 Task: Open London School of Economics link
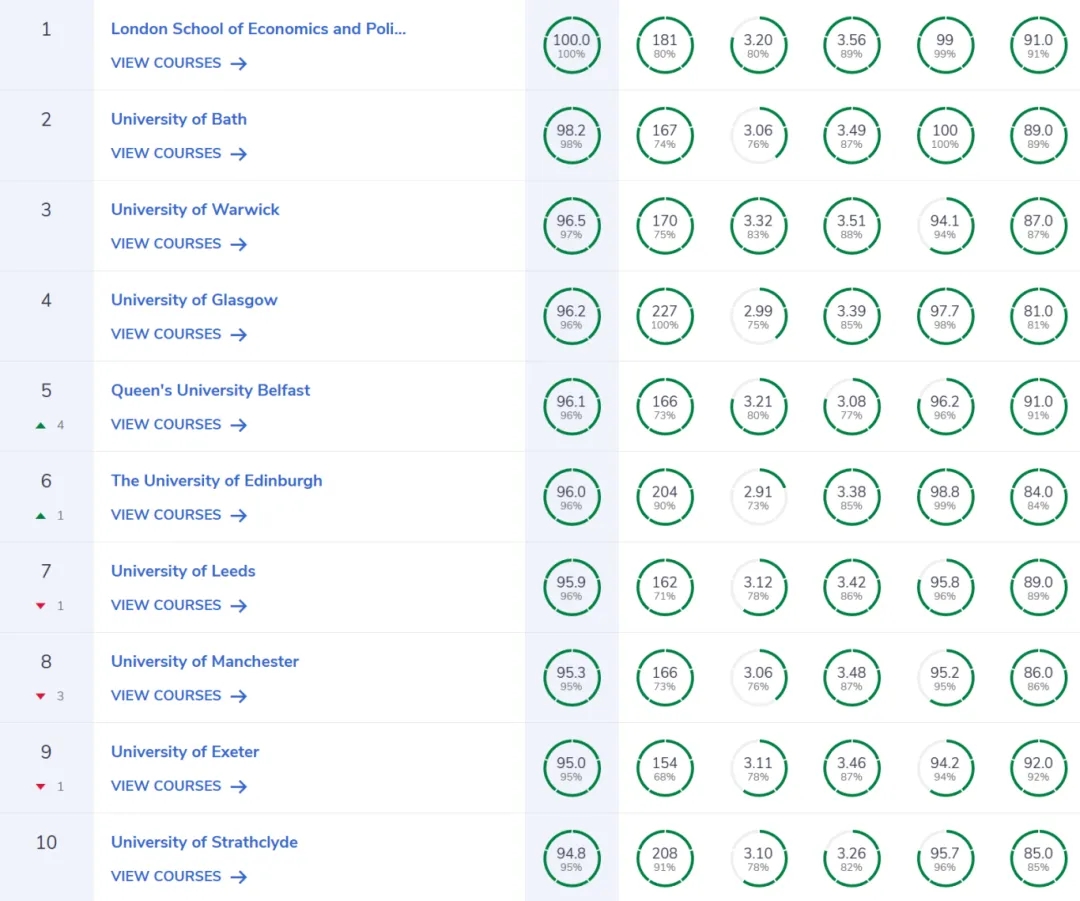click(x=258, y=29)
